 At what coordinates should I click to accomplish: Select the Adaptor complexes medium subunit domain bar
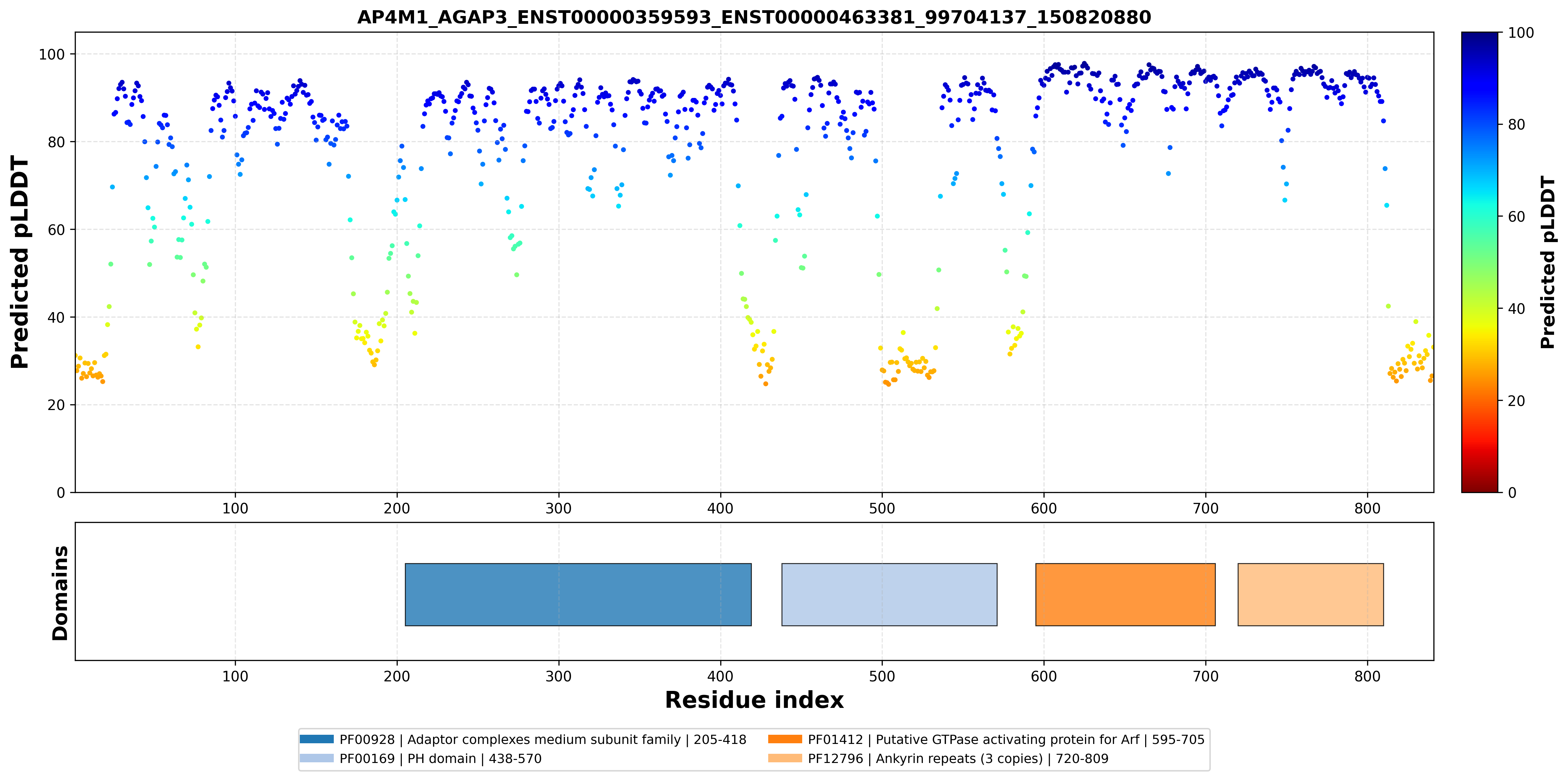(x=578, y=594)
